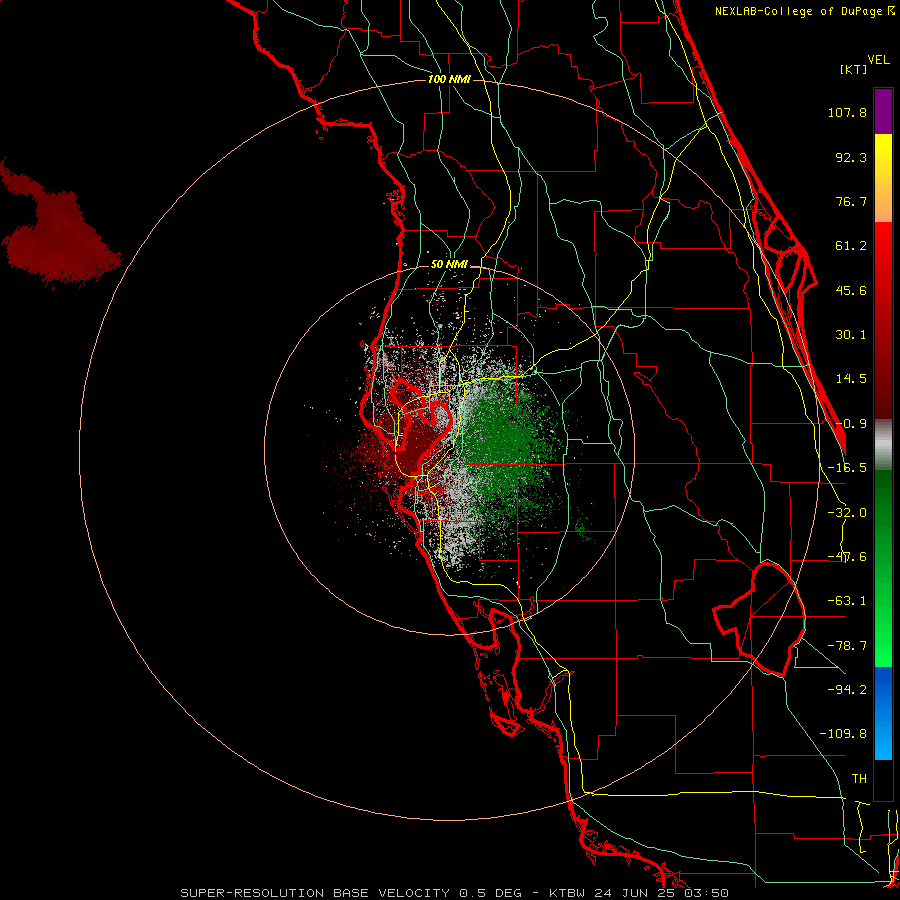This screenshot has width=900, height=900.
Task: Select the -16.5 scale value
Action: 847,468
